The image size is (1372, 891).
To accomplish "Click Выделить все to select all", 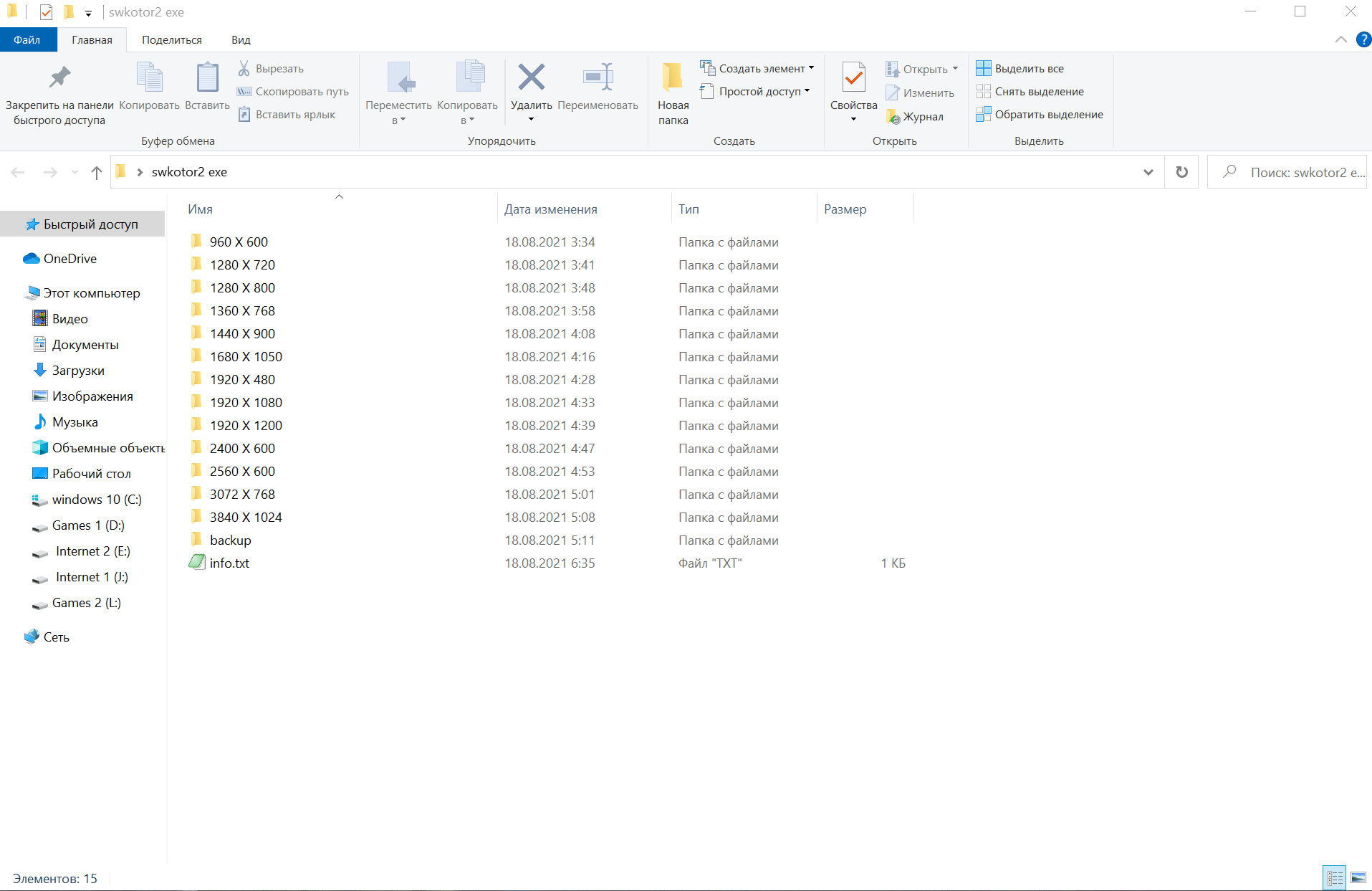I will point(1020,69).
